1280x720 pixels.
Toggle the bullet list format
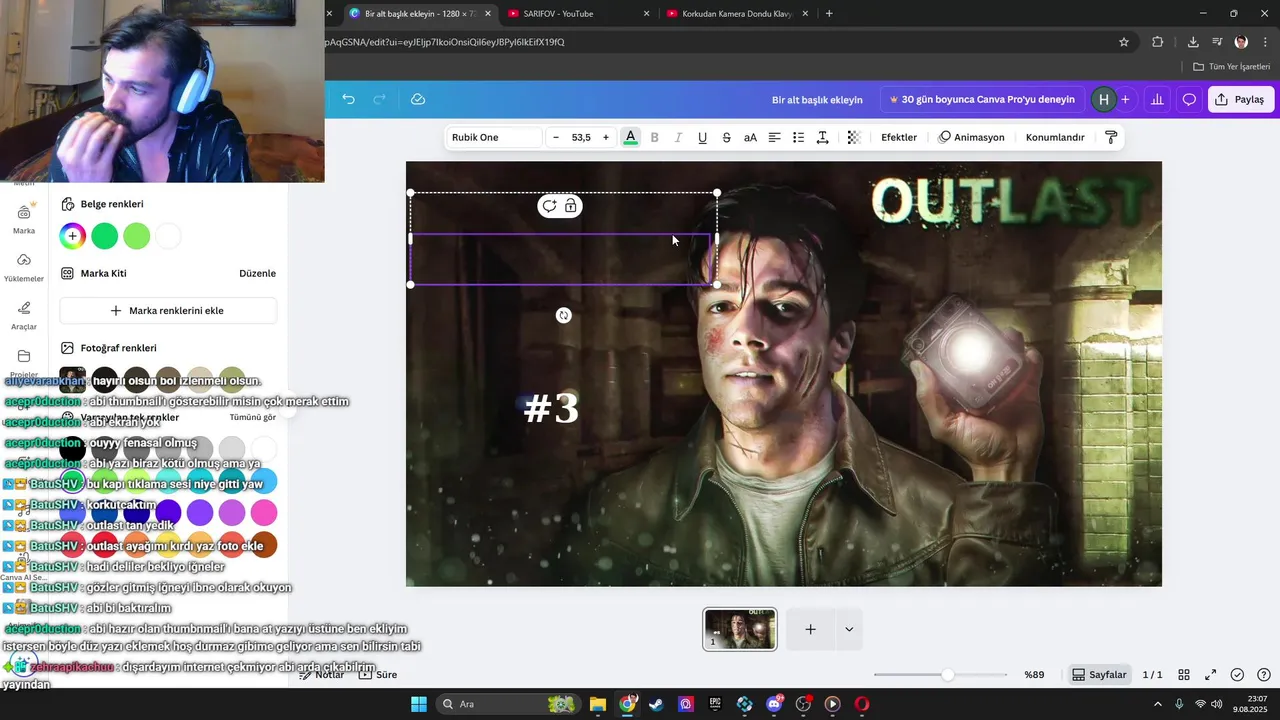(x=798, y=137)
